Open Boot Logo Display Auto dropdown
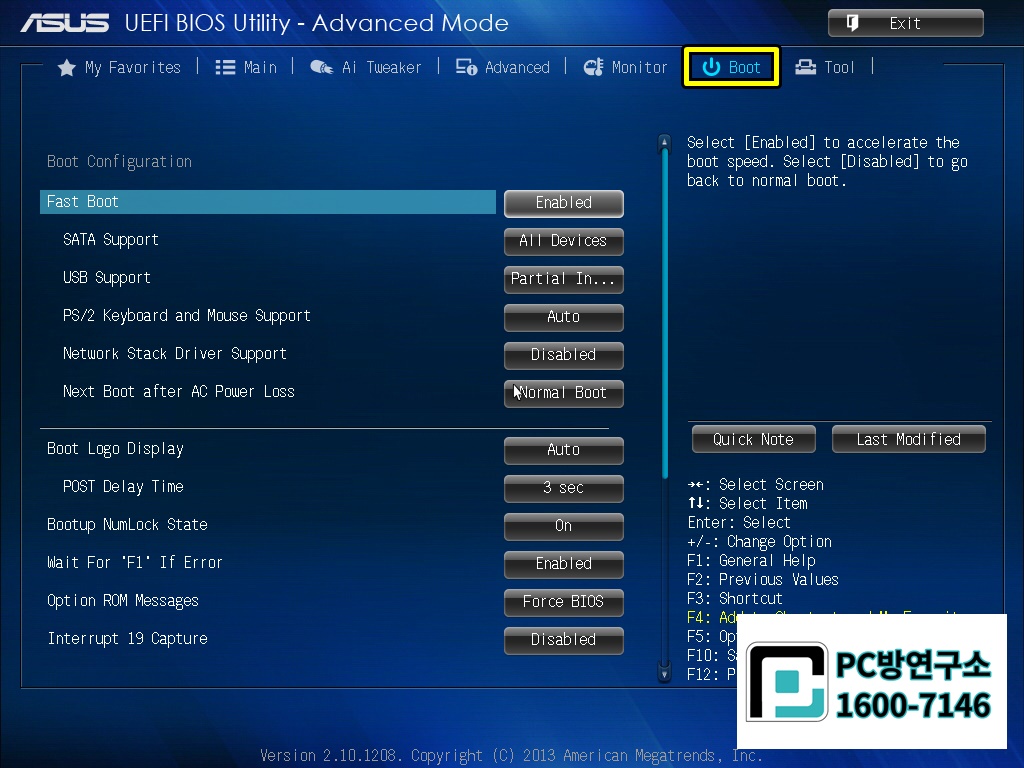Image resolution: width=1024 pixels, height=768 pixels. [564, 450]
